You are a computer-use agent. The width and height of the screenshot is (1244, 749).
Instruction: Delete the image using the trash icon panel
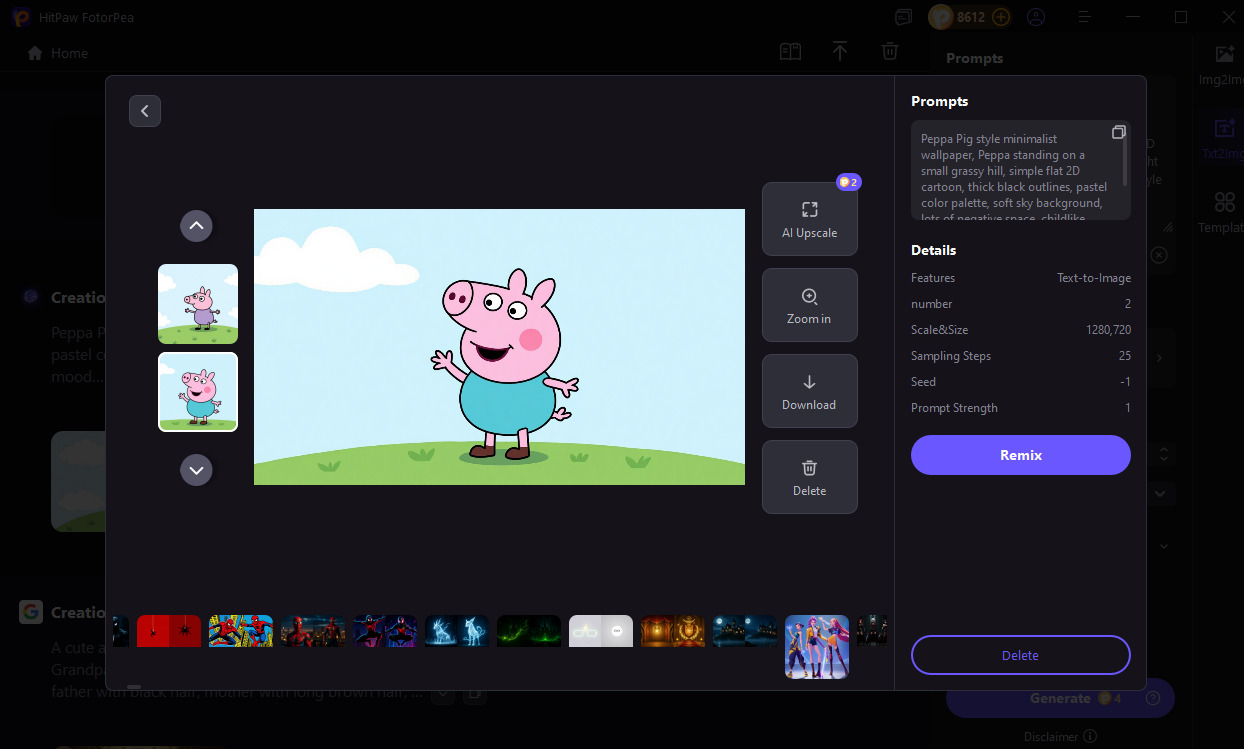point(809,477)
